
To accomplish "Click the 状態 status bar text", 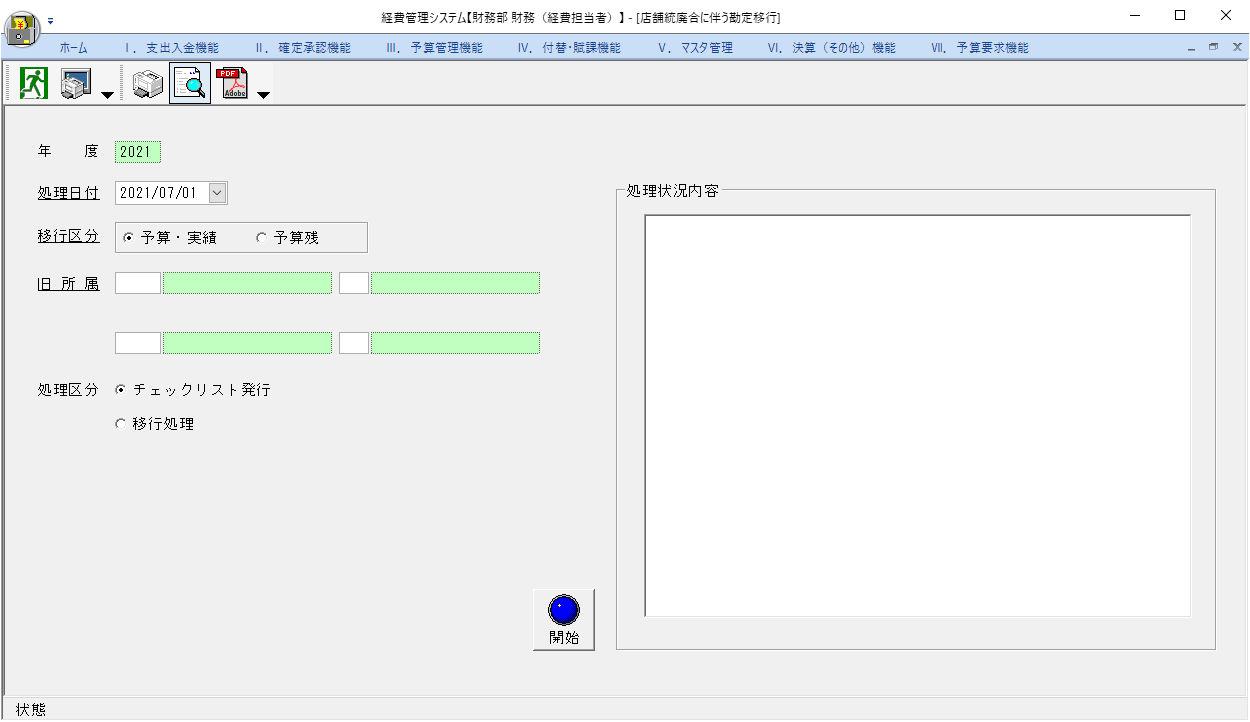I will [x=31, y=710].
